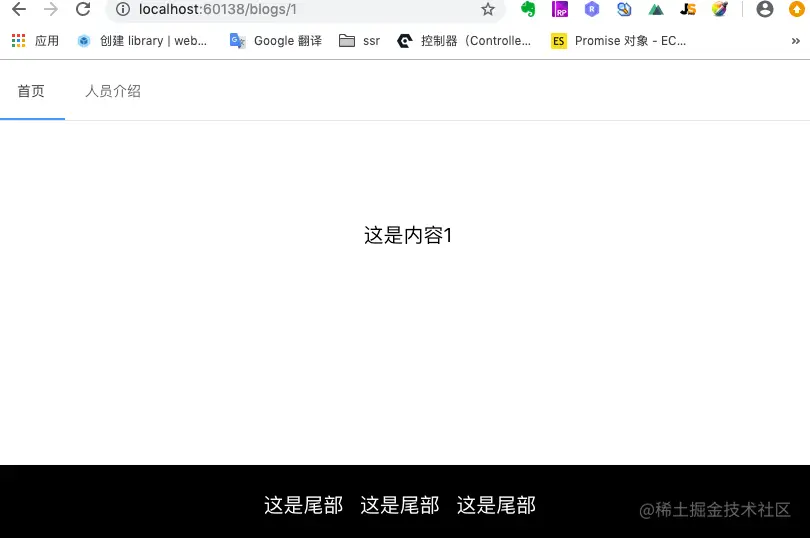The image size is (810, 538).
Task: Open the Chrome profile avatar
Action: point(765,9)
